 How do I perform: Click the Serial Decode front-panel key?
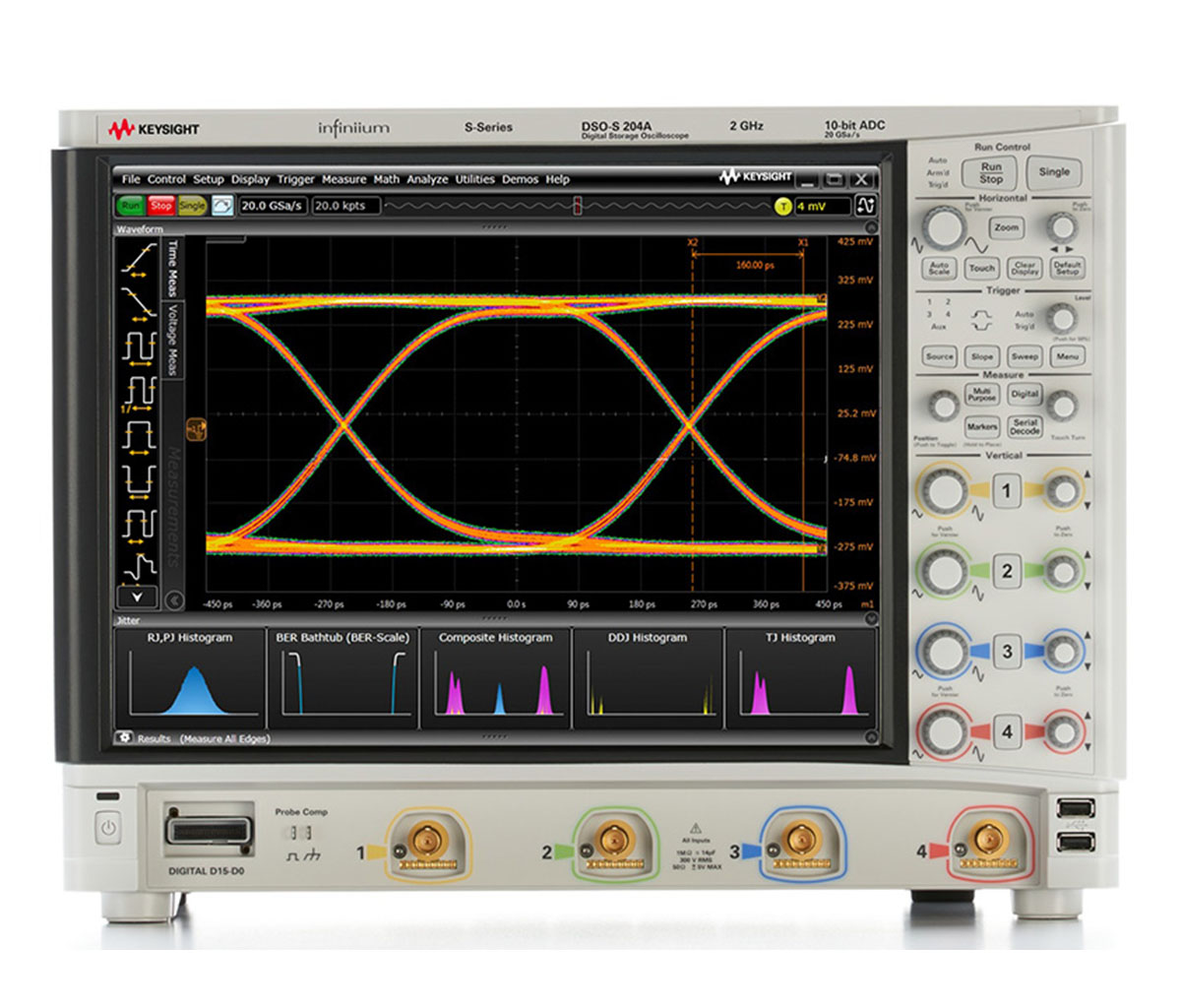click(x=1025, y=427)
